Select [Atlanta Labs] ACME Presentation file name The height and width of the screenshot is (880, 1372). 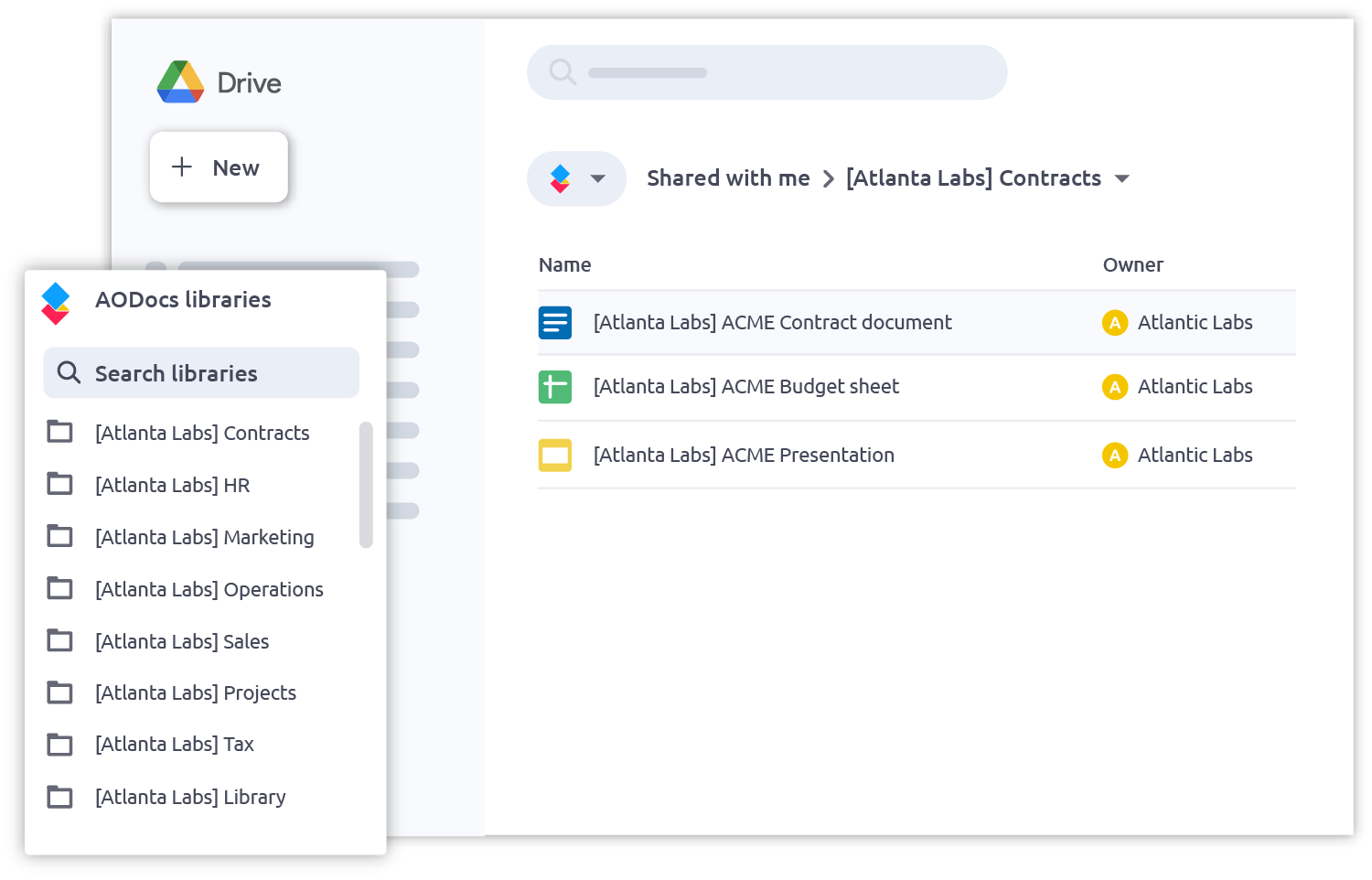(744, 455)
